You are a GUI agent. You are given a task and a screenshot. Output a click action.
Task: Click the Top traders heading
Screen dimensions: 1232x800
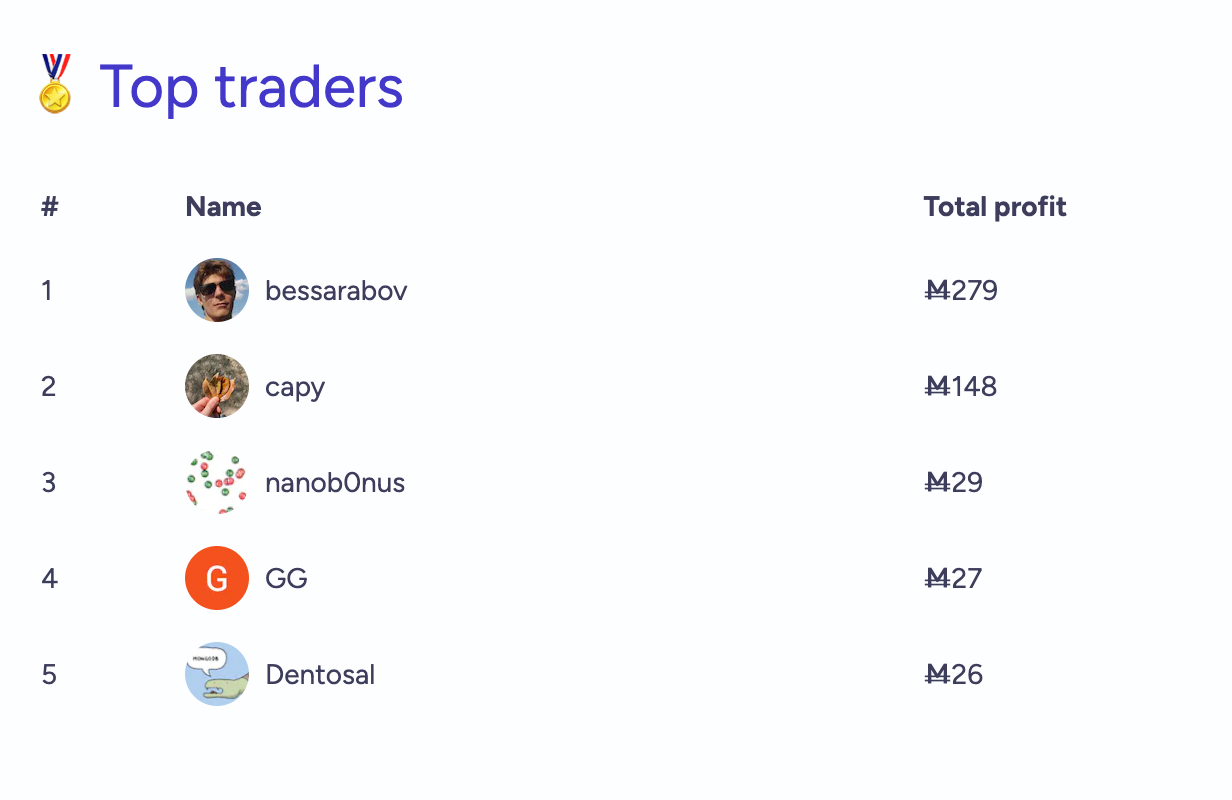coord(251,86)
